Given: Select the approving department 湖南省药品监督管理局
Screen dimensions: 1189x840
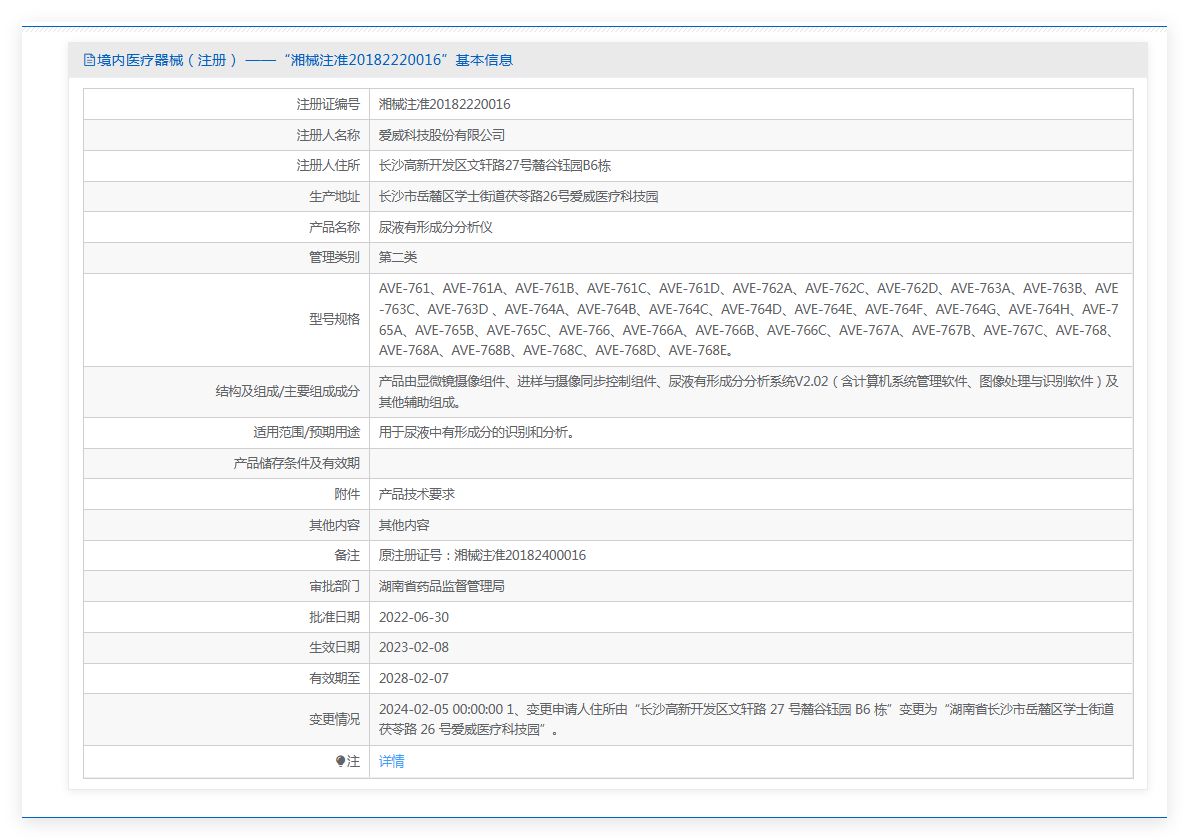Looking at the screenshot, I should [x=442, y=586].
